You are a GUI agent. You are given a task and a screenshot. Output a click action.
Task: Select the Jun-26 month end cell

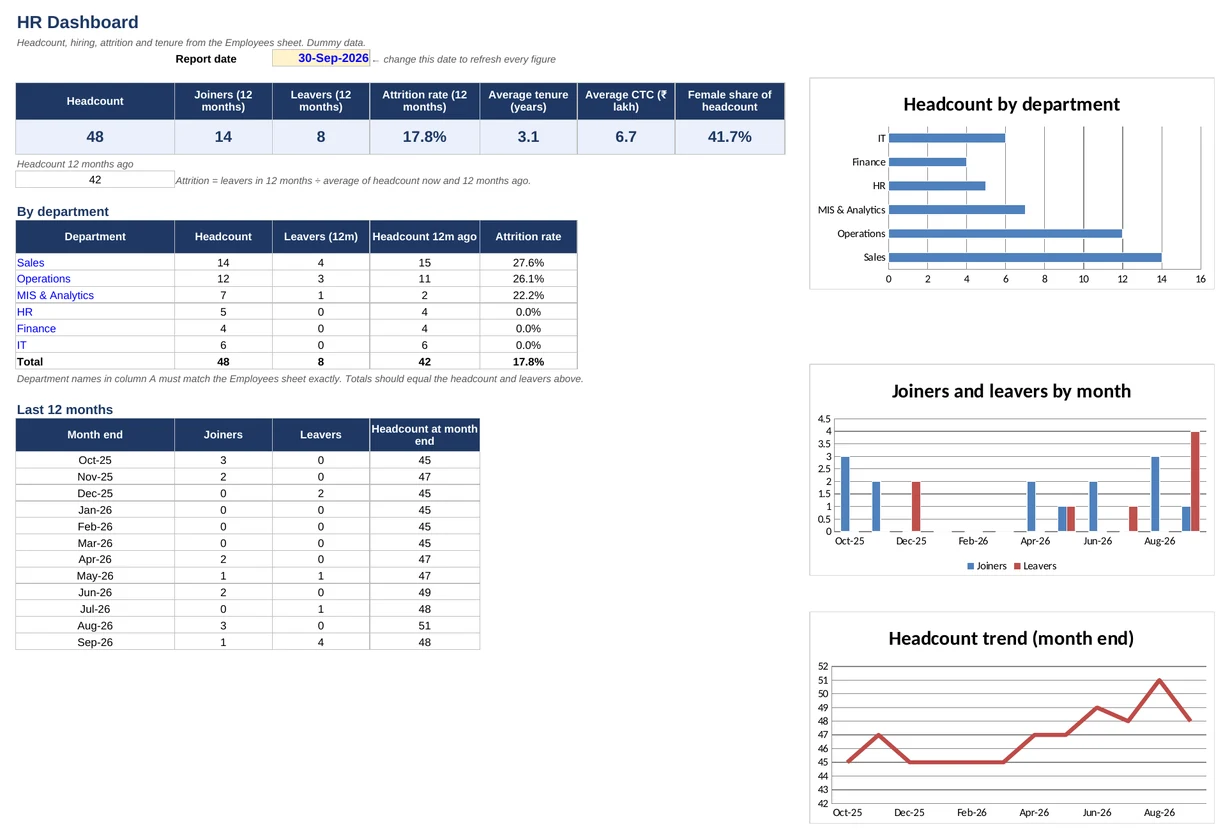(95, 593)
